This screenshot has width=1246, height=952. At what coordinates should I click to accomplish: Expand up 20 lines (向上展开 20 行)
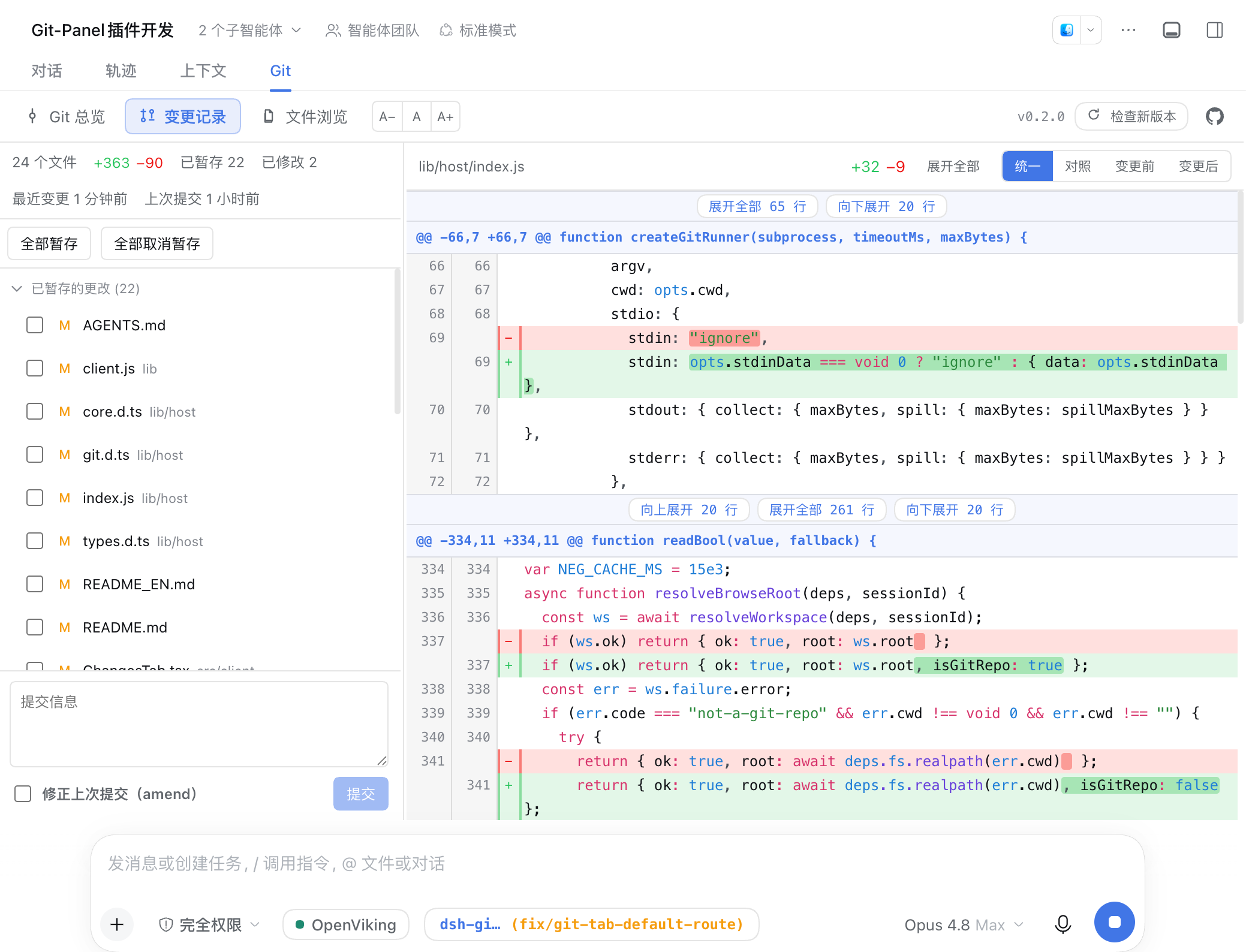click(x=689, y=510)
